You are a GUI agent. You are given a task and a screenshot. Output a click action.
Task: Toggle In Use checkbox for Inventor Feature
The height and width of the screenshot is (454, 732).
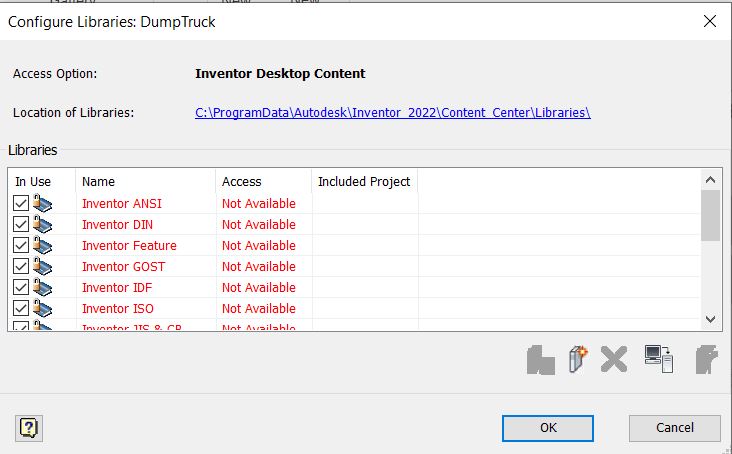21,245
